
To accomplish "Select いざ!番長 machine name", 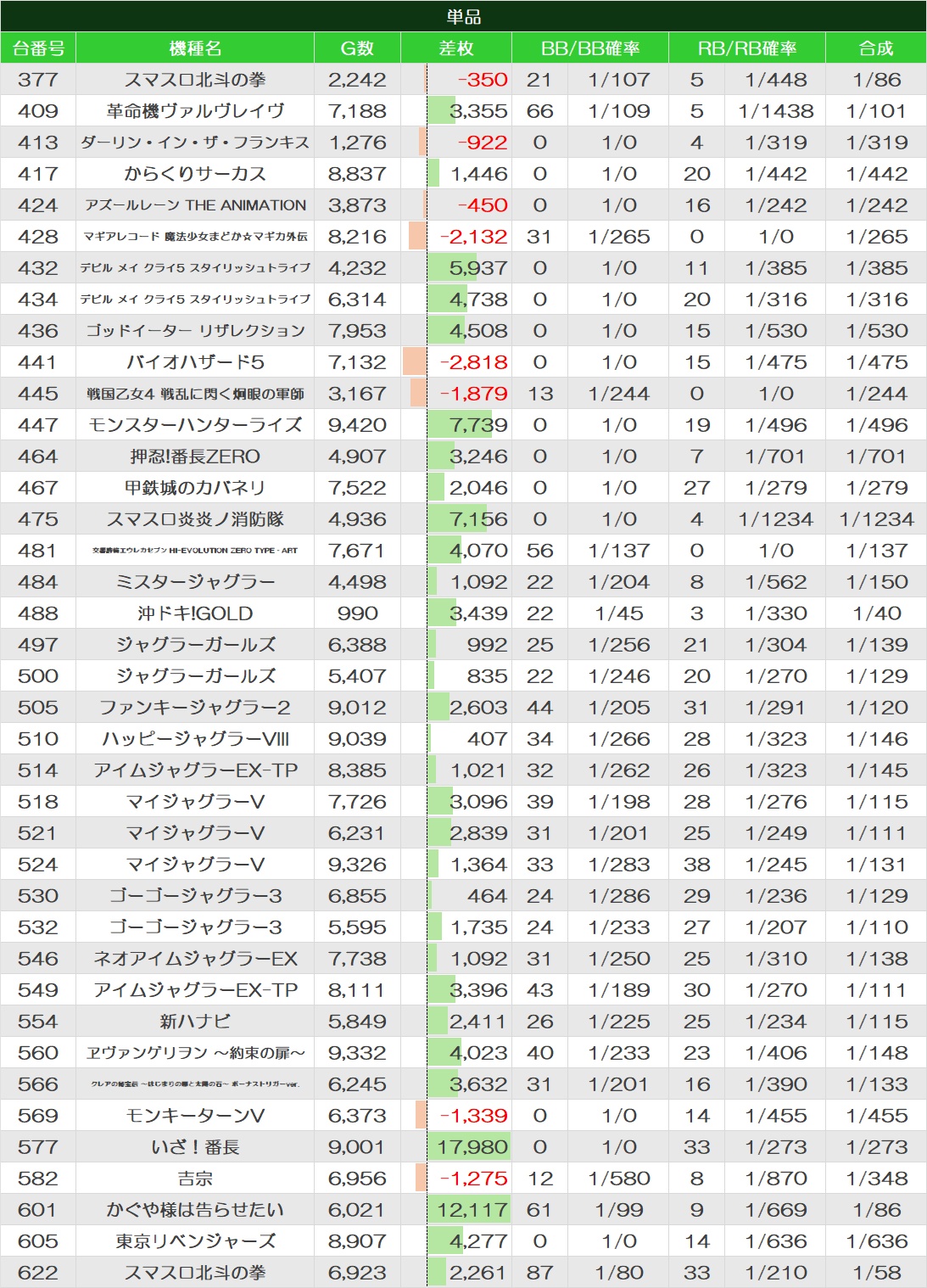I will [x=195, y=1147].
